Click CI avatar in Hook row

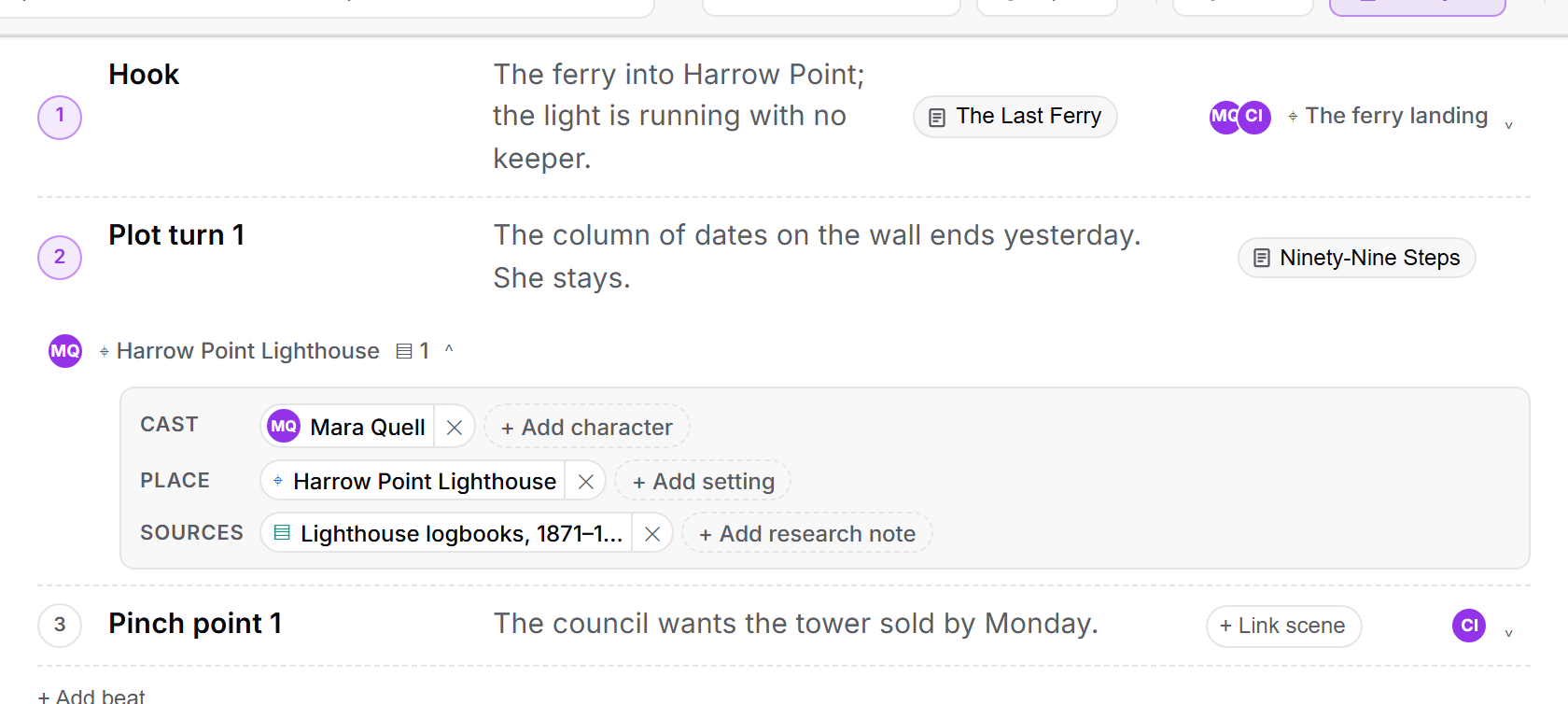1254,117
